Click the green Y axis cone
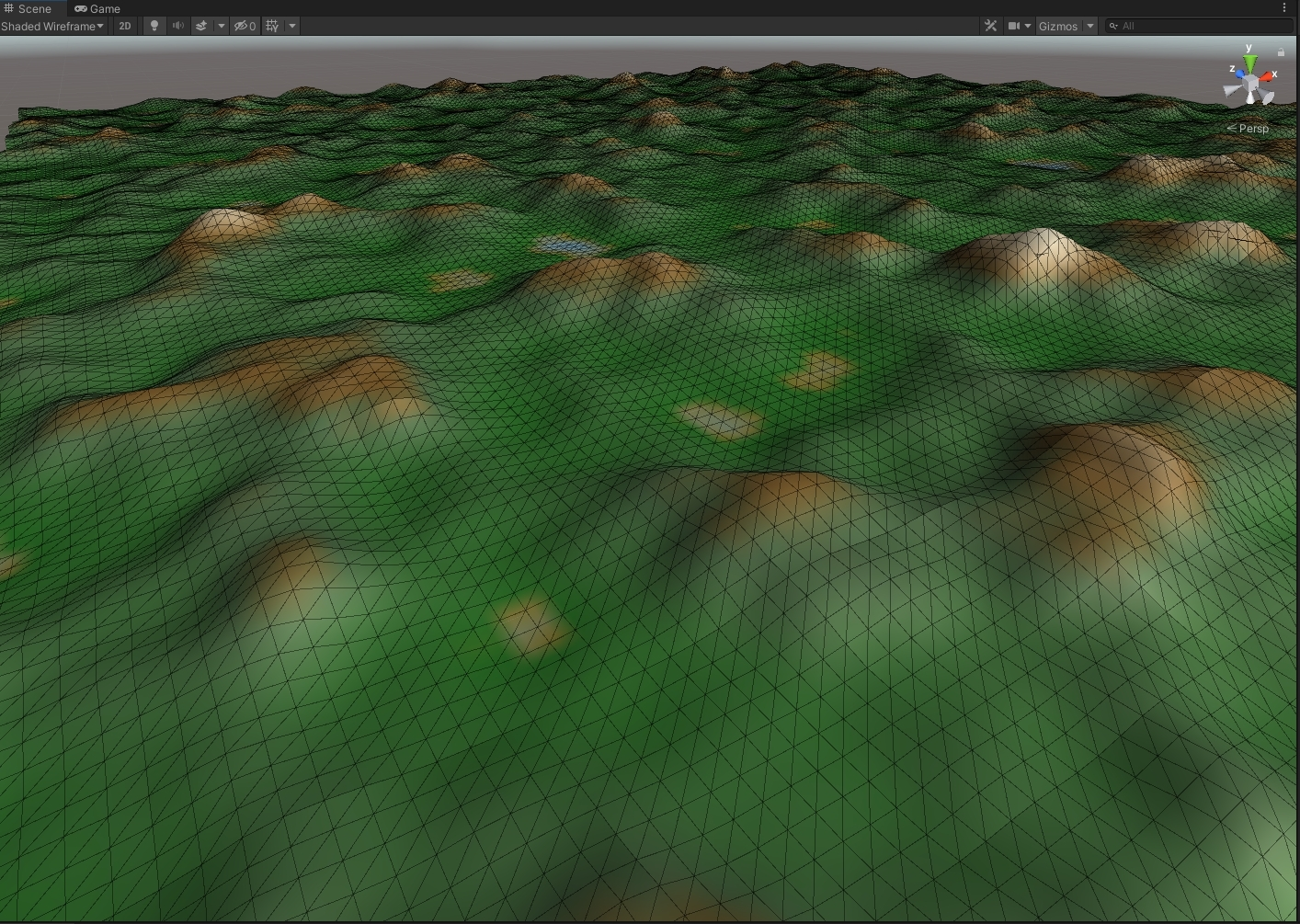Image resolution: width=1300 pixels, height=924 pixels. pyautogui.click(x=1249, y=63)
